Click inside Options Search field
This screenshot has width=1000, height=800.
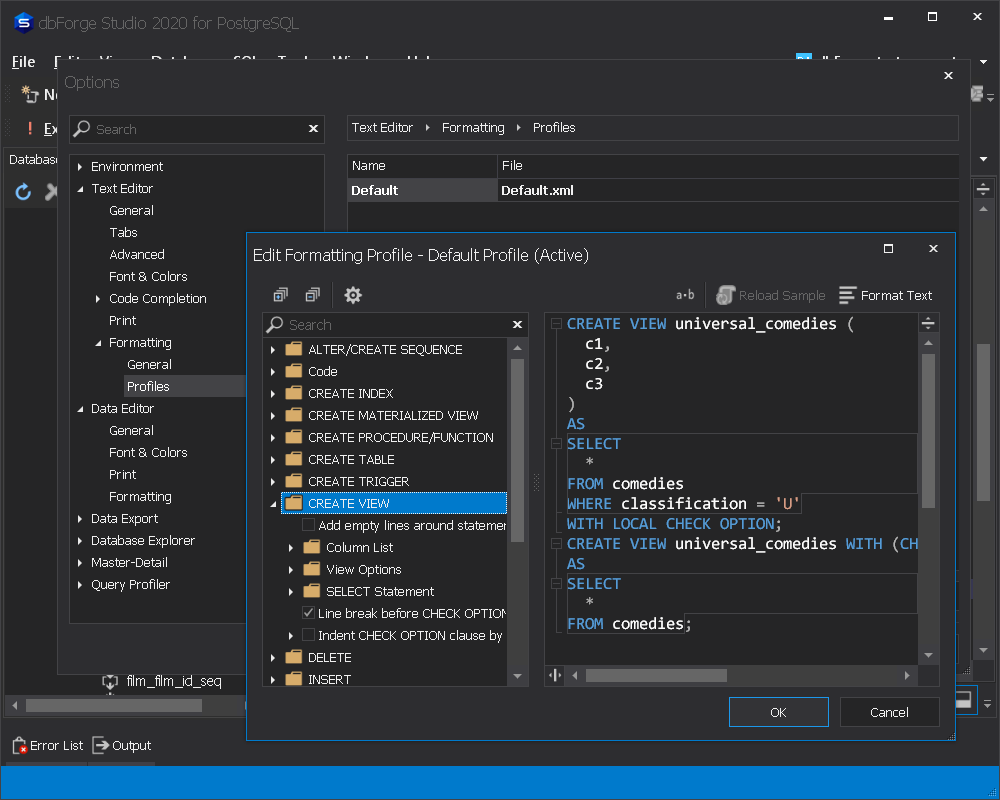(x=198, y=129)
